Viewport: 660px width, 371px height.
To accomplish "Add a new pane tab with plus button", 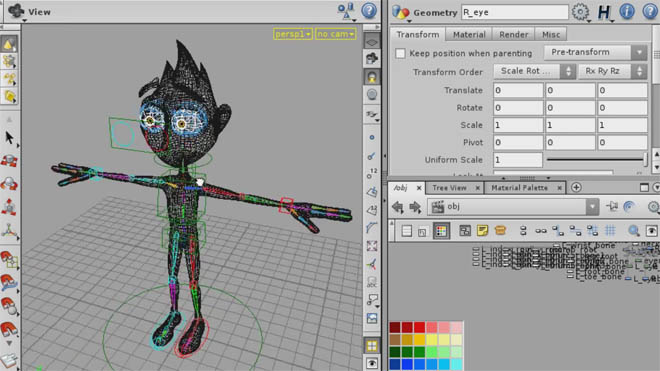I will tap(576, 187).
